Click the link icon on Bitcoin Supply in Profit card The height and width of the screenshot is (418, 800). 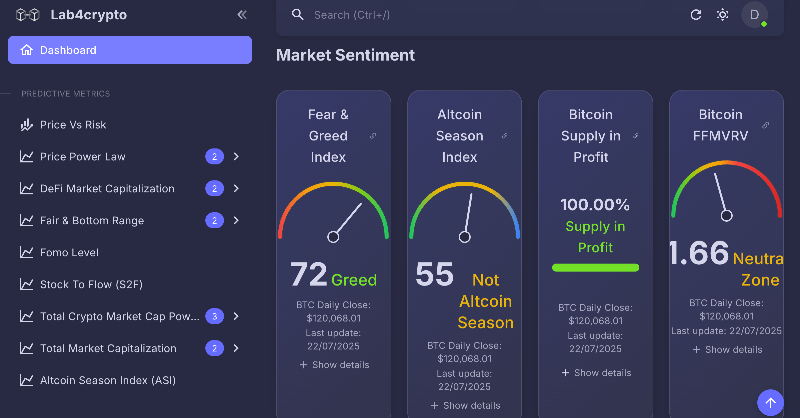(x=635, y=136)
